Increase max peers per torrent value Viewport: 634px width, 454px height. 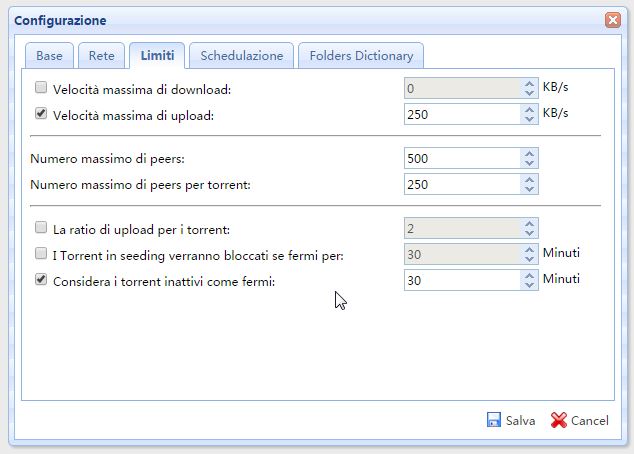(x=529, y=179)
